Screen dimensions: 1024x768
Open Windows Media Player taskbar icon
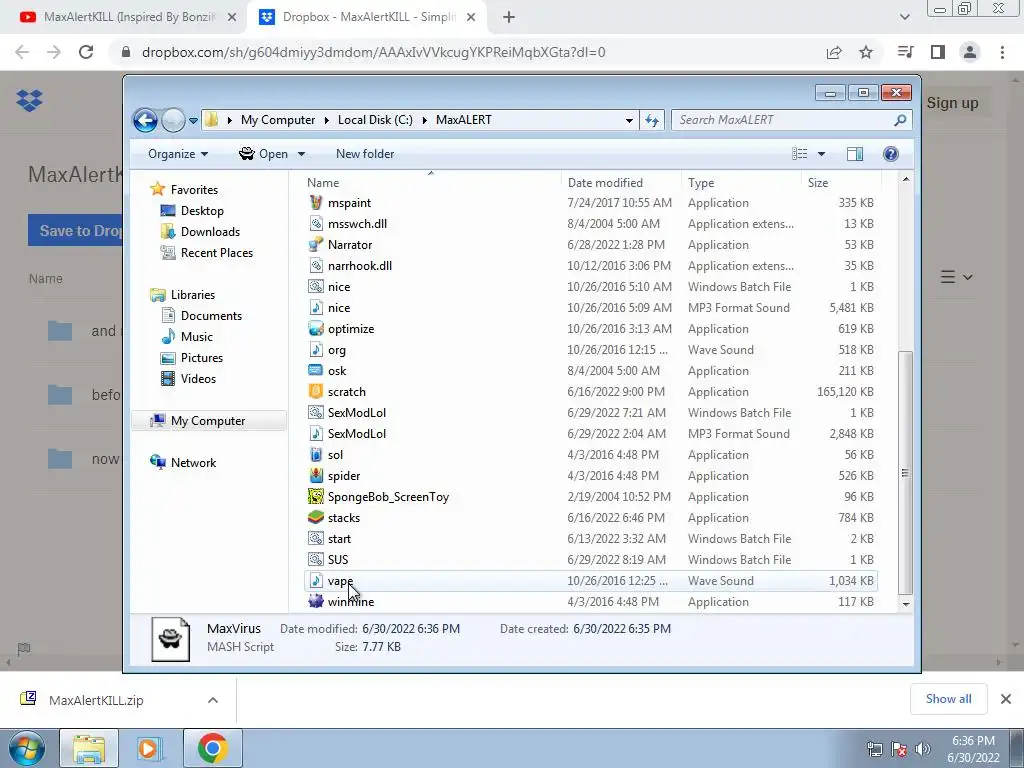pyautogui.click(x=150, y=748)
